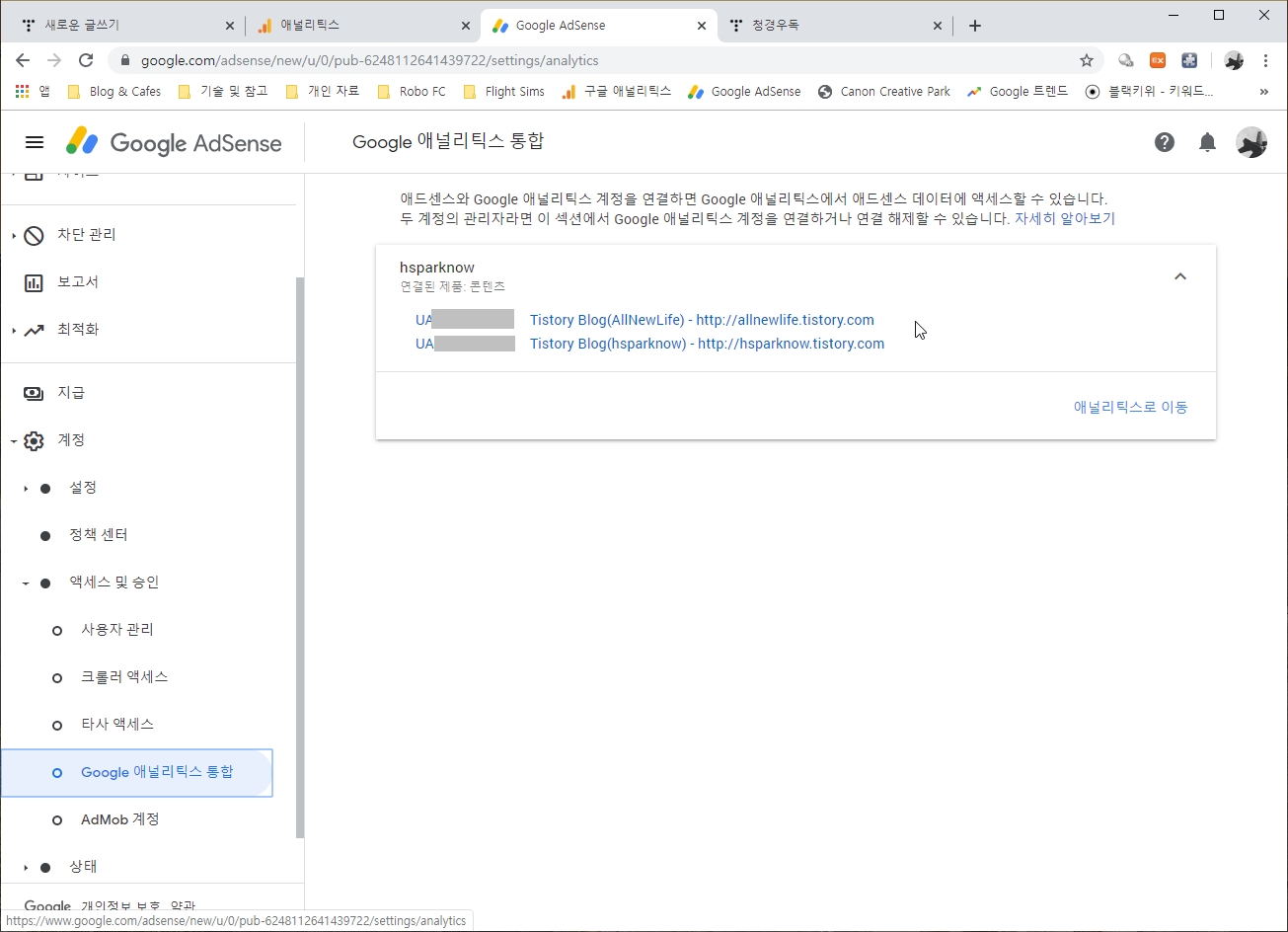Open Tistory Blog(AllNewLife) property link
Screen dimensions: 1288x932
point(702,320)
